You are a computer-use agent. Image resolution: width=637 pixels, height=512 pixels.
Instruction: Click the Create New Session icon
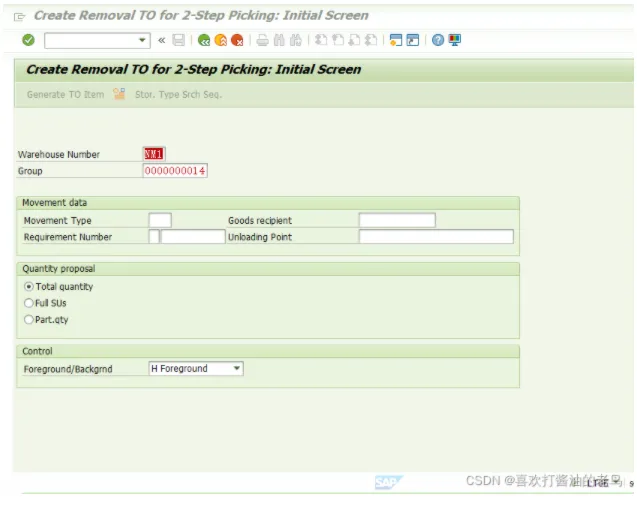396,40
